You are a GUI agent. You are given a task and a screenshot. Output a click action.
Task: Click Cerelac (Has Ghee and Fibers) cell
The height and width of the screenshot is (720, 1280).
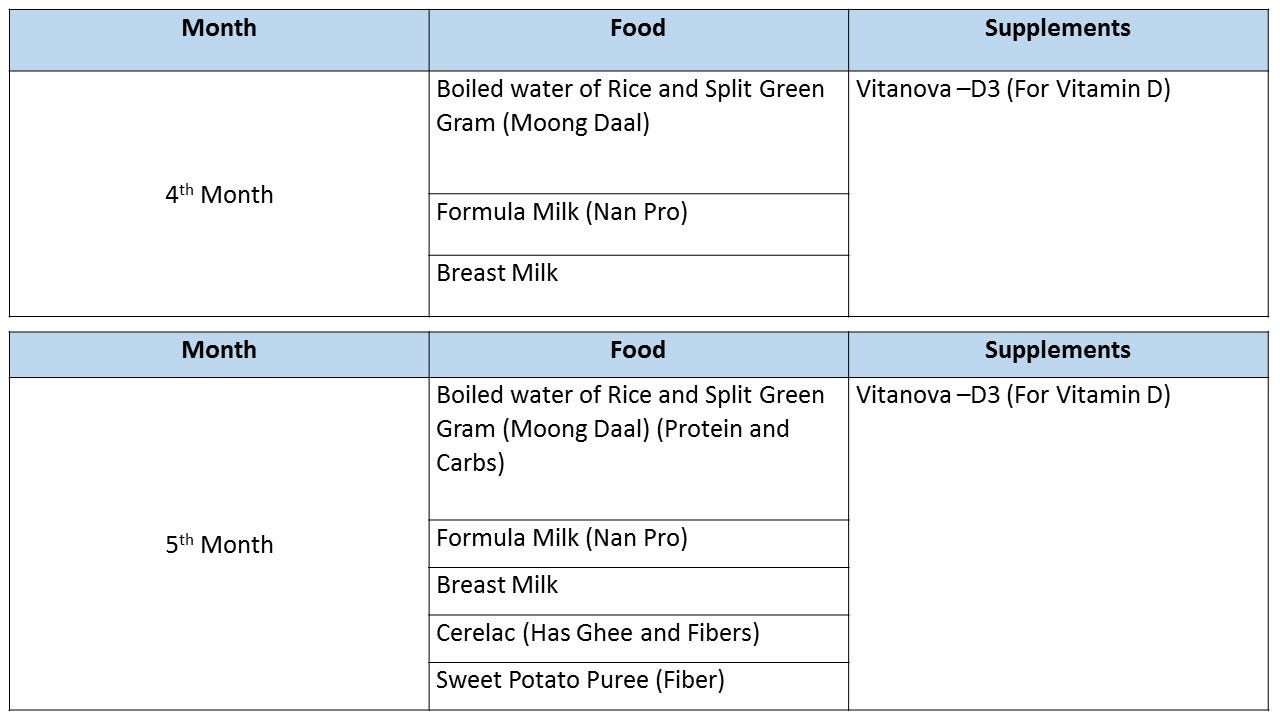(x=638, y=638)
